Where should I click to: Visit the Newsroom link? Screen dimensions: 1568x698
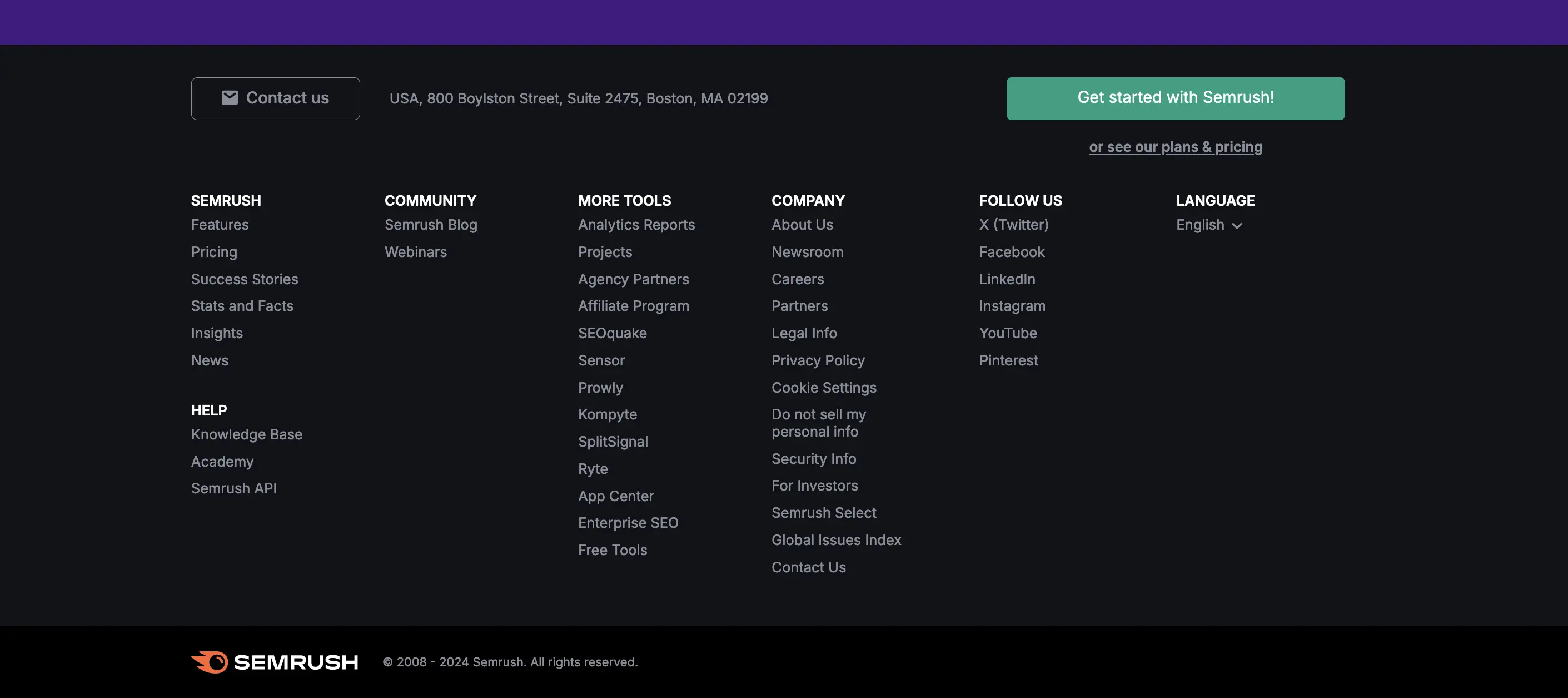point(807,251)
